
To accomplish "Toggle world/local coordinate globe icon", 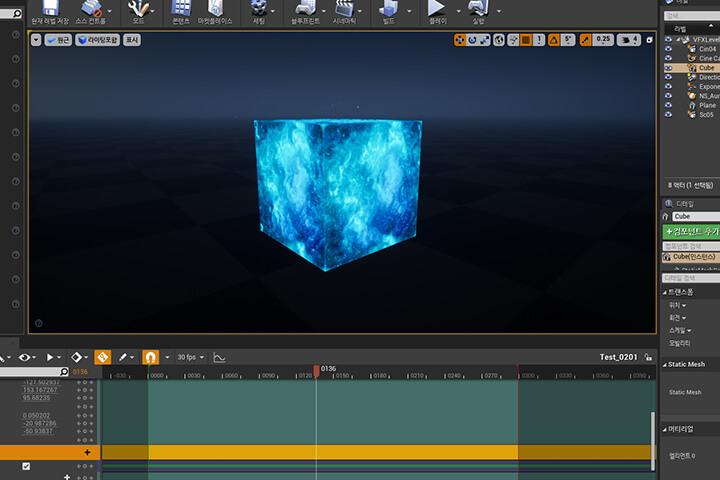I will coord(499,40).
